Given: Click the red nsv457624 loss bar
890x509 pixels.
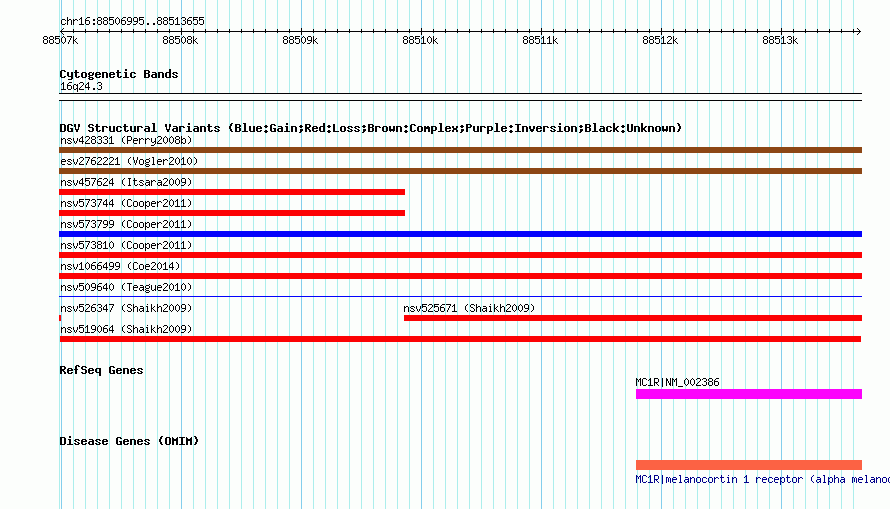Looking at the screenshot, I should (x=232, y=192).
